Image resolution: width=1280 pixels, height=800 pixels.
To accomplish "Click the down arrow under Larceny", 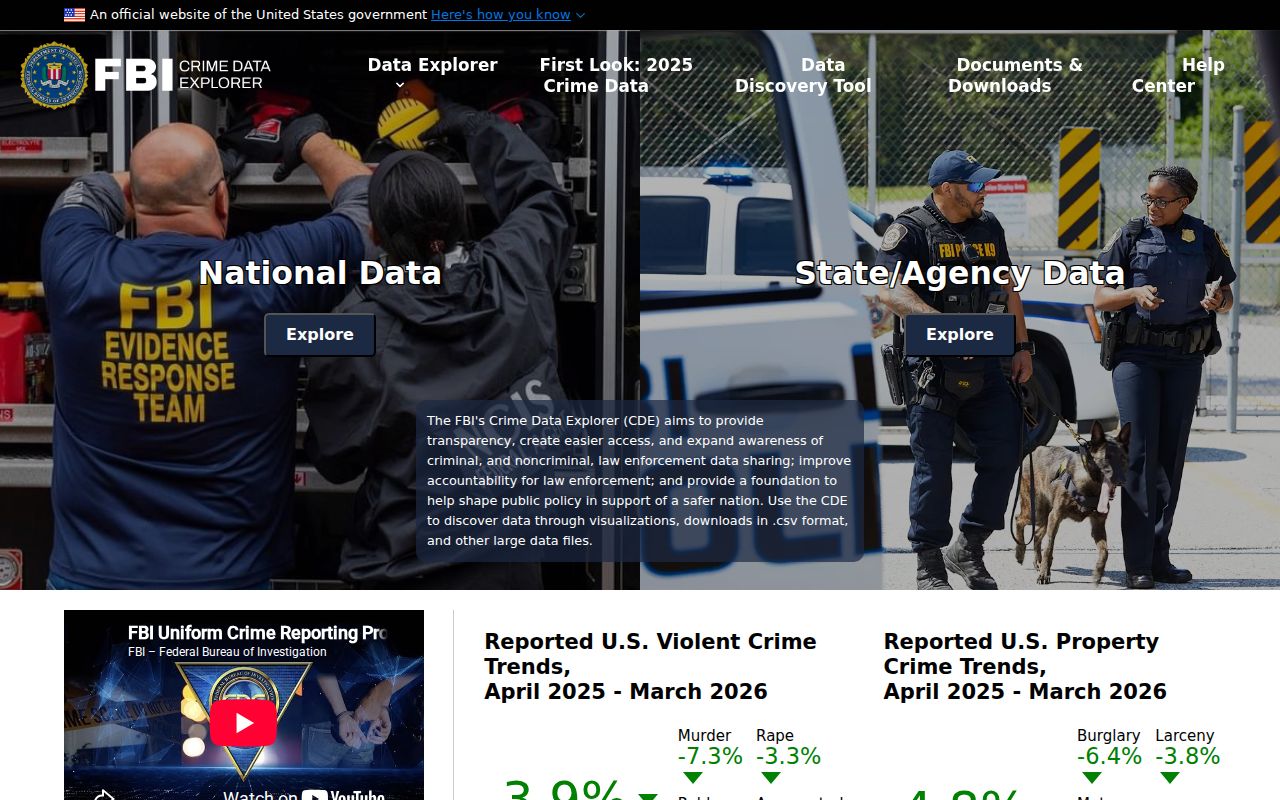I will [x=1170, y=777].
